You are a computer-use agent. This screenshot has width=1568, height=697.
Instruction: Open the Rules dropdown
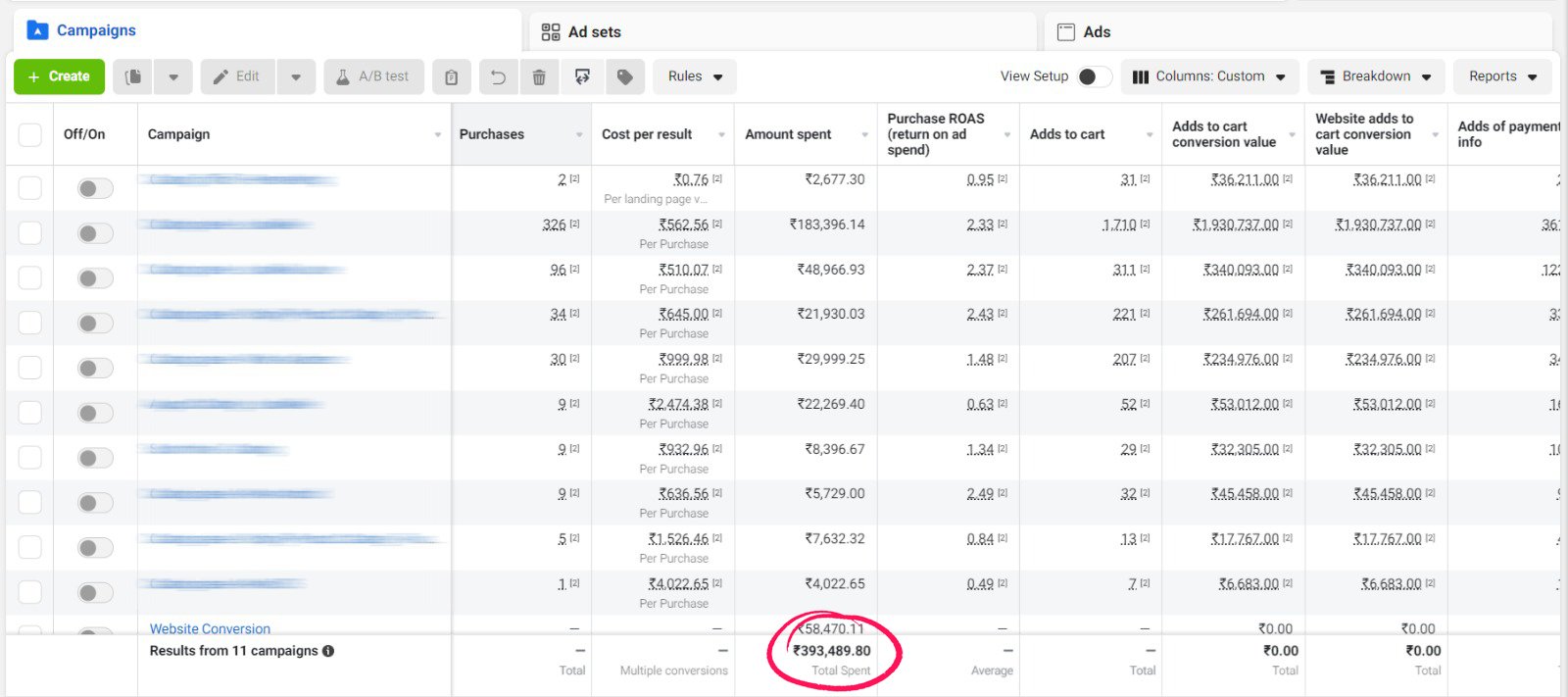pos(695,76)
